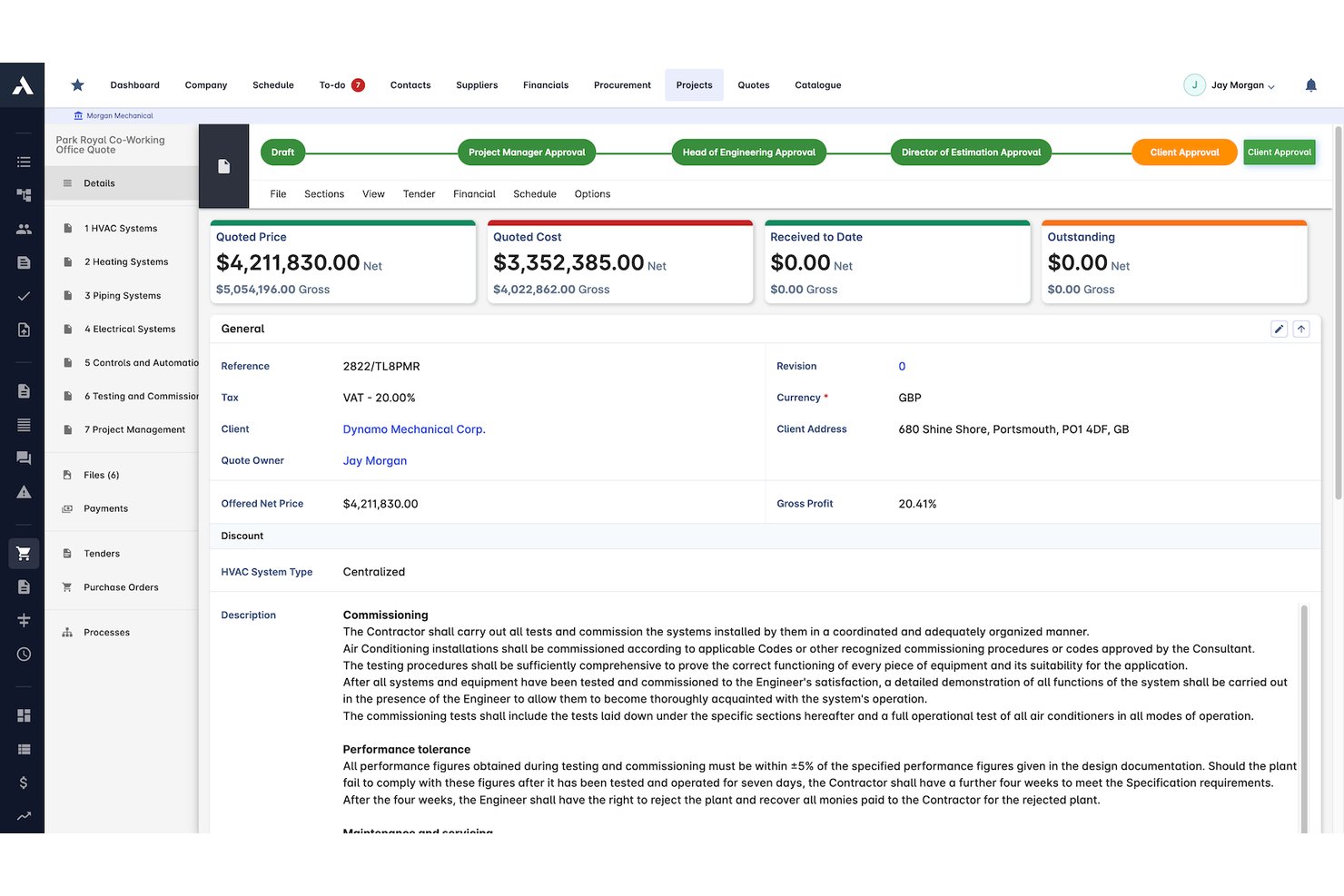Click the dollar sign icon in dark sidebar
1344x896 pixels.
24,783
